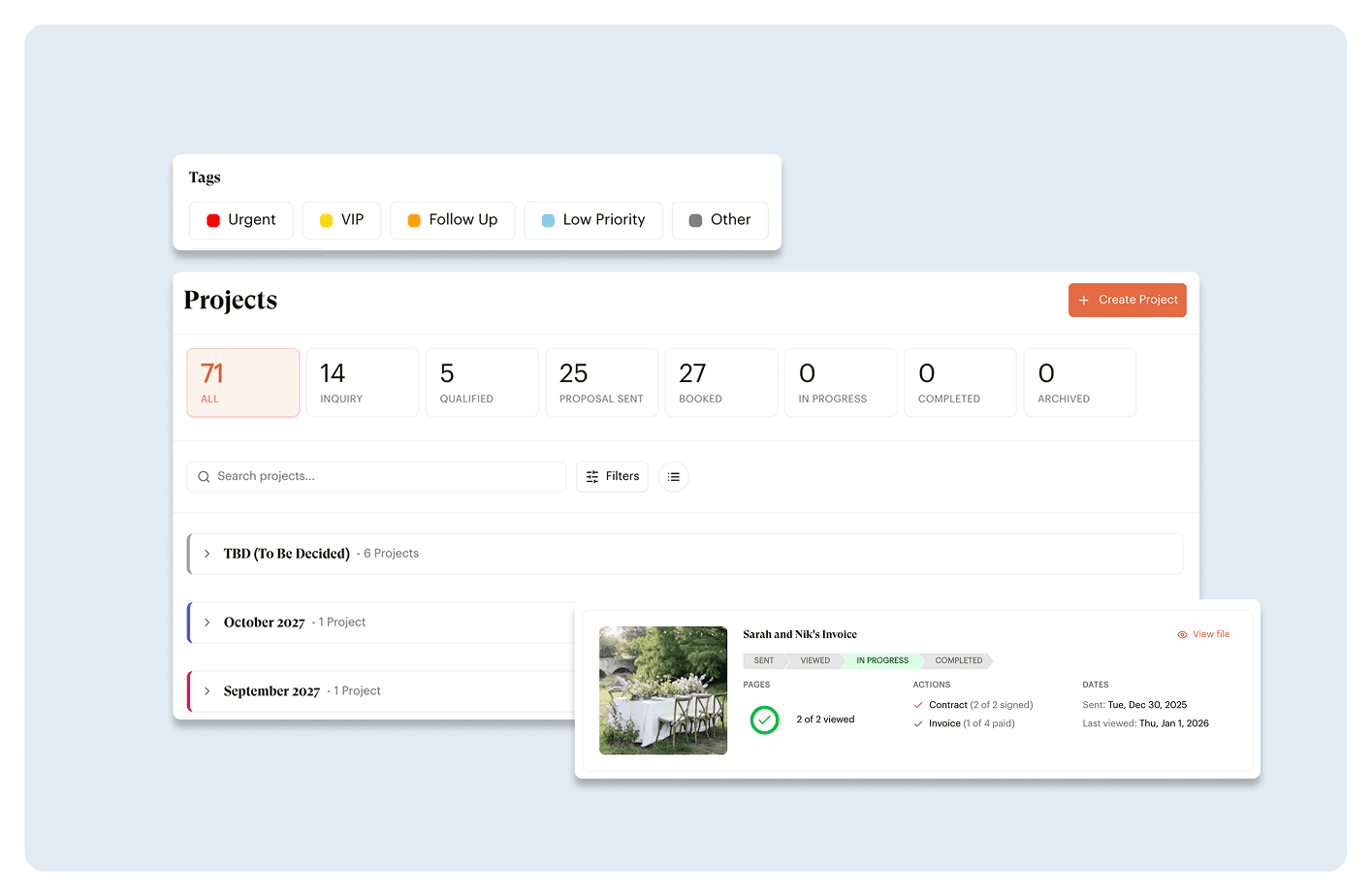The width and height of the screenshot is (1372, 896).
Task: Toggle the VIP tag
Action: 341,220
